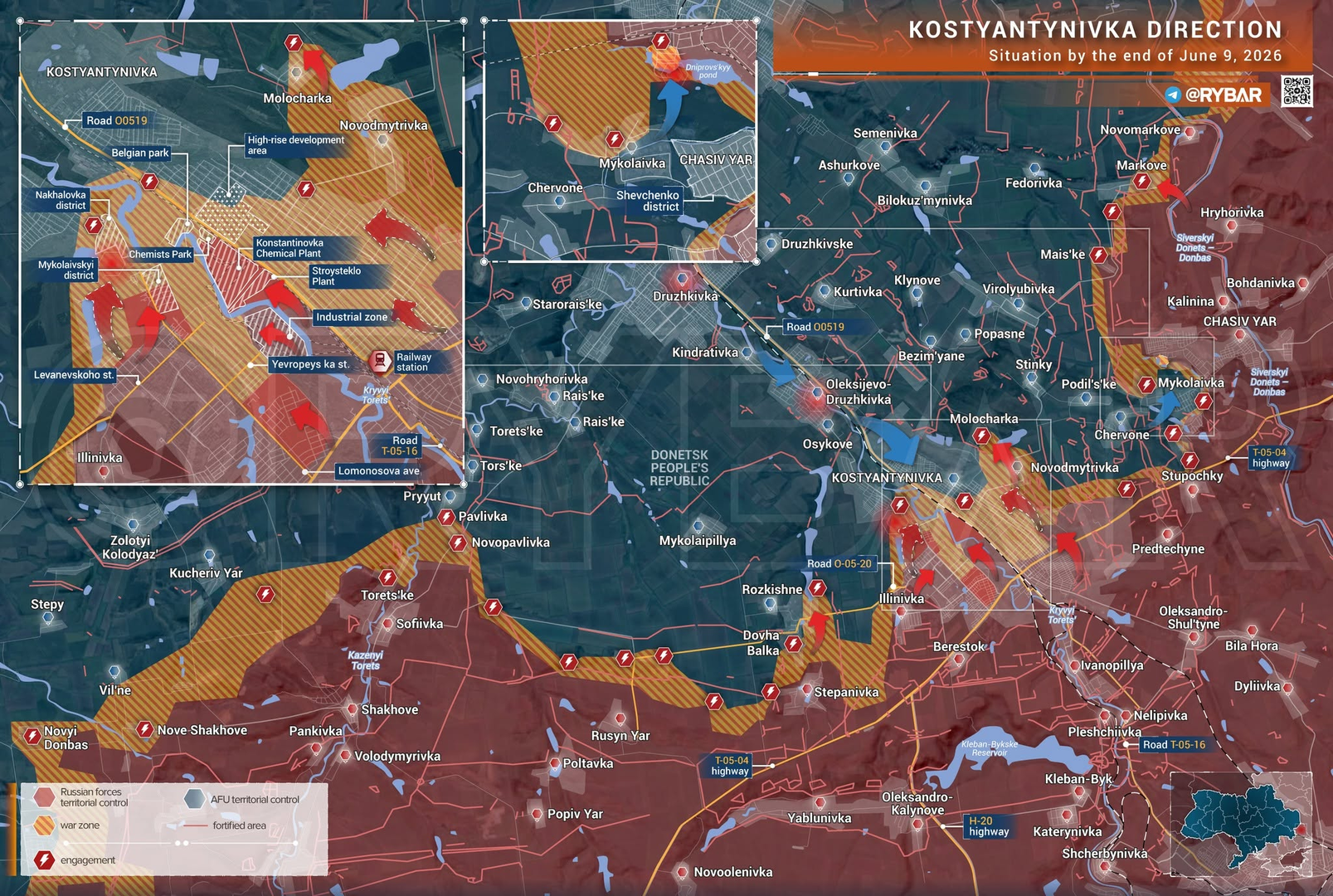
Task: Click the Road O0519 label near Kindrativka
Action: point(815,327)
